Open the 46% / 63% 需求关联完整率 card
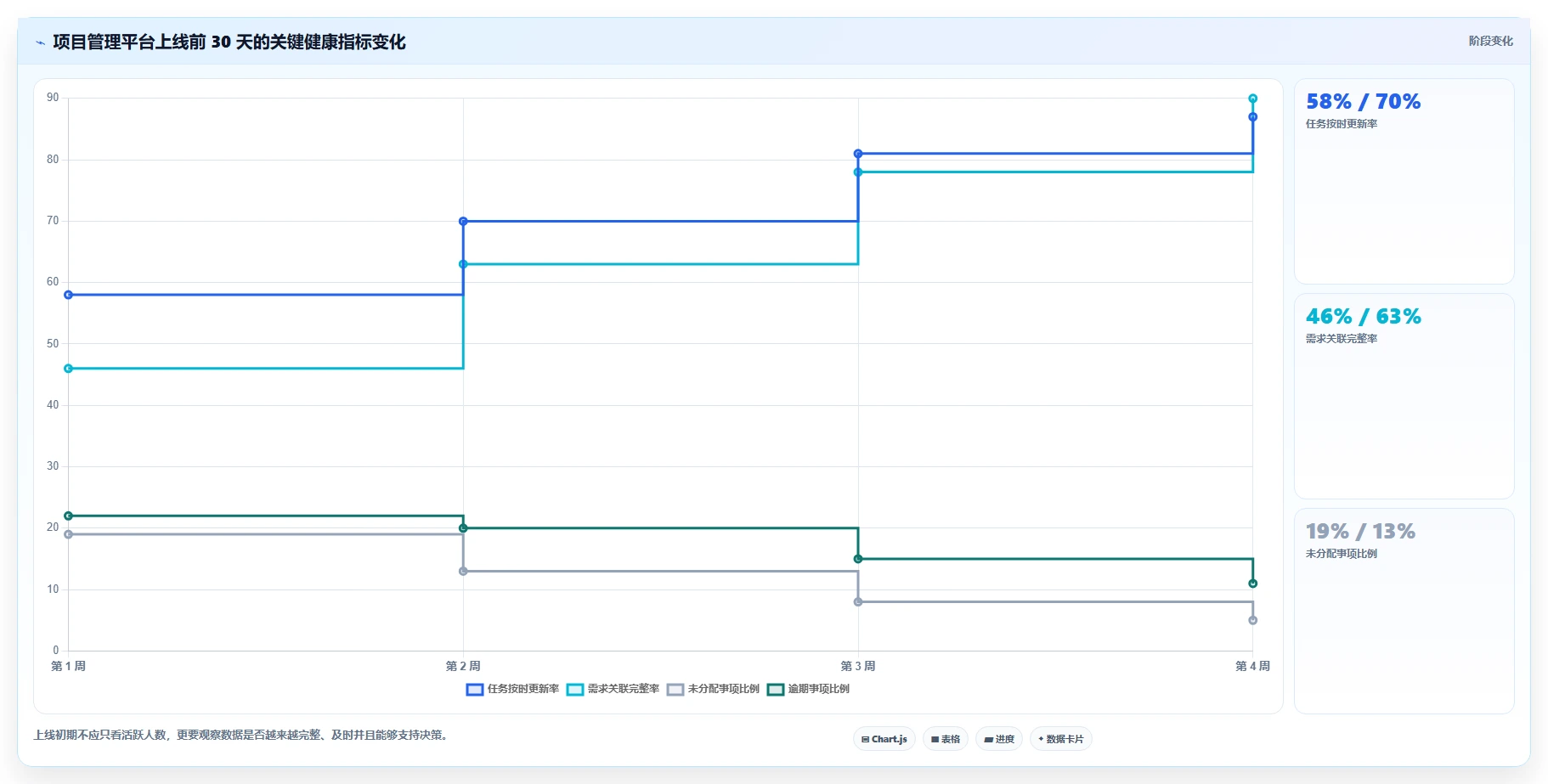Image resolution: width=1548 pixels, height=784 pixels. (1404, 396)
